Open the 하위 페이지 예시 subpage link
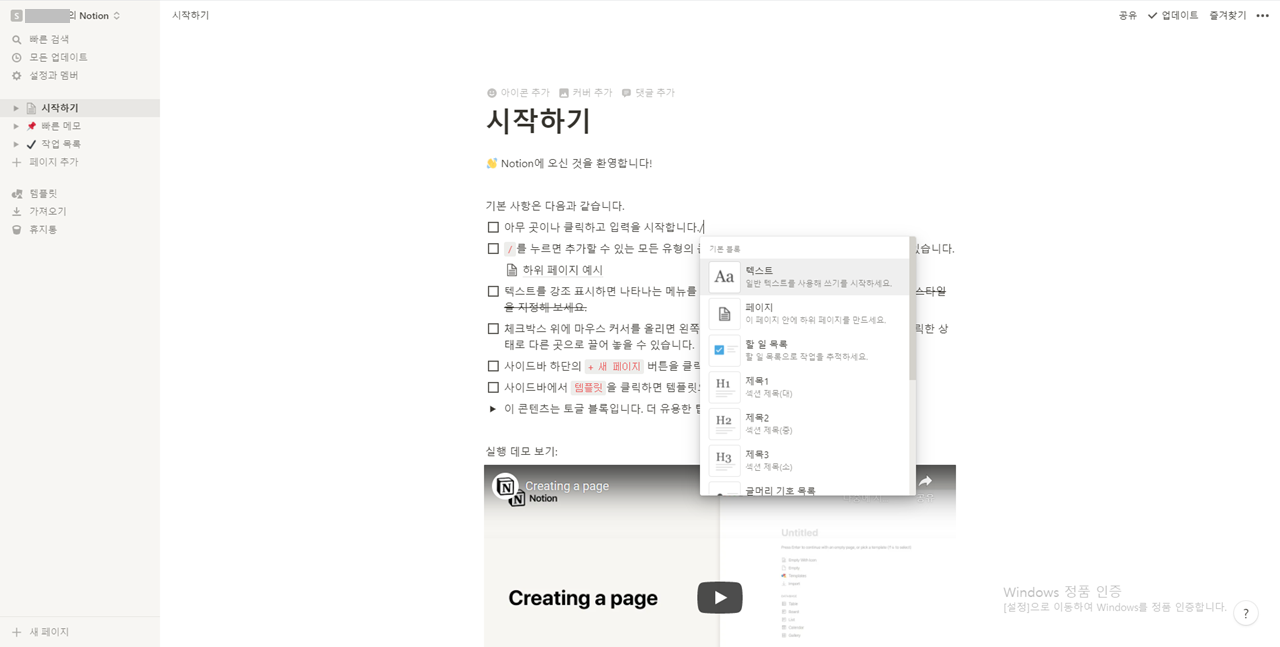Image resolution: width=1280 pixels, height=647 pixels. pyautogui.click(x=554, y=270)
